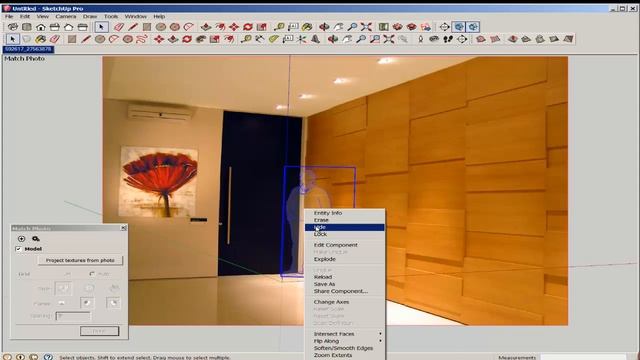Choose Paint Bucket in second toolbar row
This screenshot has height=360, width=640.
pyautogui.click(x=40, y=39)
